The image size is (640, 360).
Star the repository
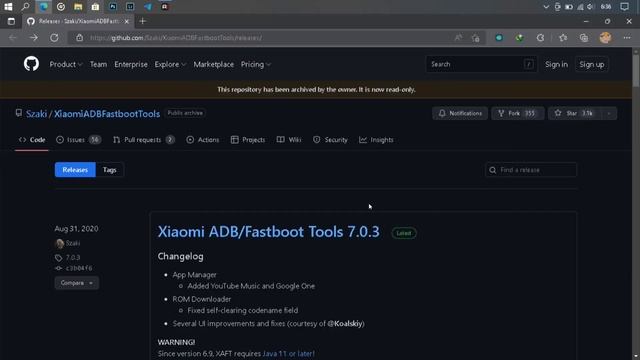575,113
